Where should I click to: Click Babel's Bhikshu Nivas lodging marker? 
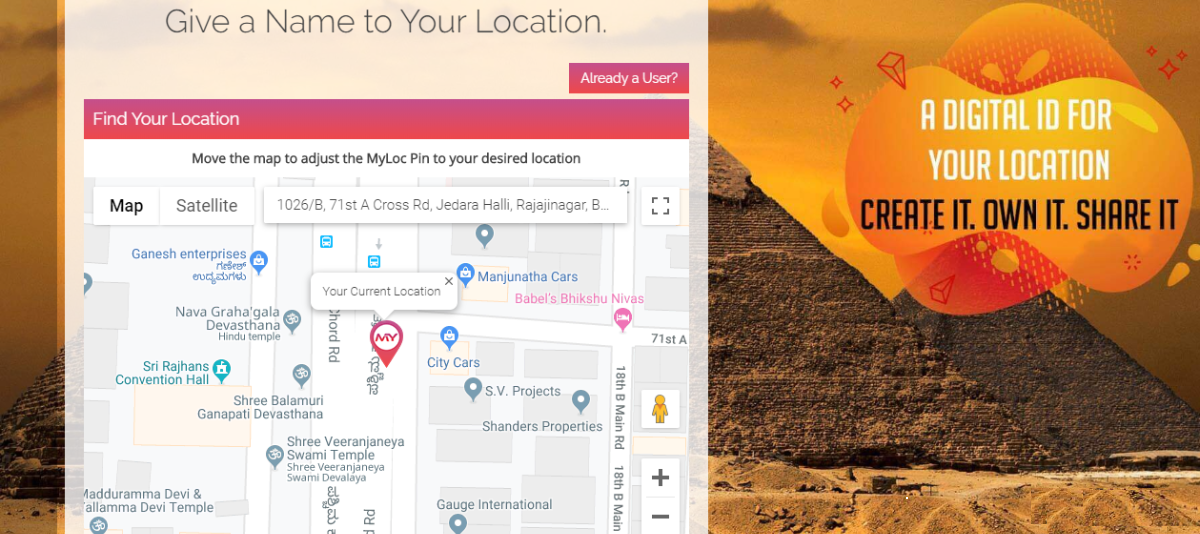tap(622, 318)
